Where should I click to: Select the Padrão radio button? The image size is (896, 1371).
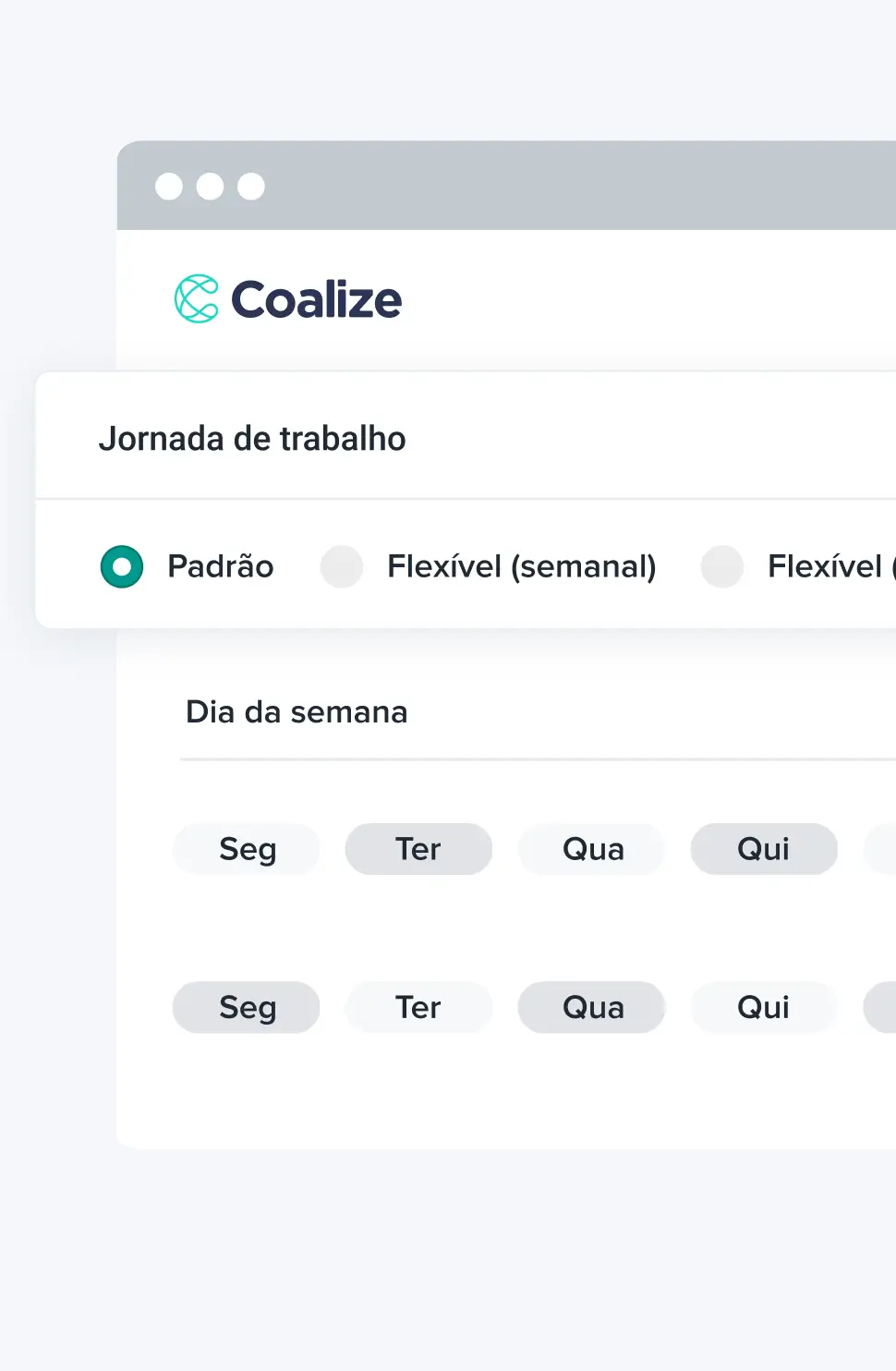tap(122, 567)
